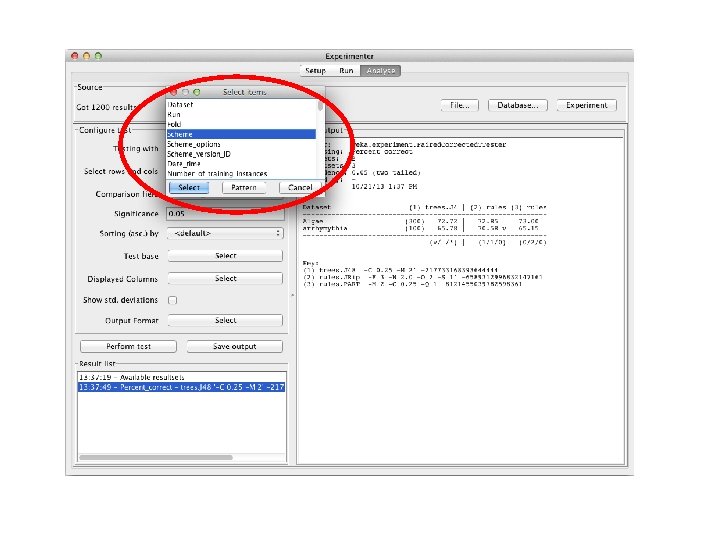Minimize Experimenter window via yellow button
Screen dimensions: 720x540
tap(86, 56)
